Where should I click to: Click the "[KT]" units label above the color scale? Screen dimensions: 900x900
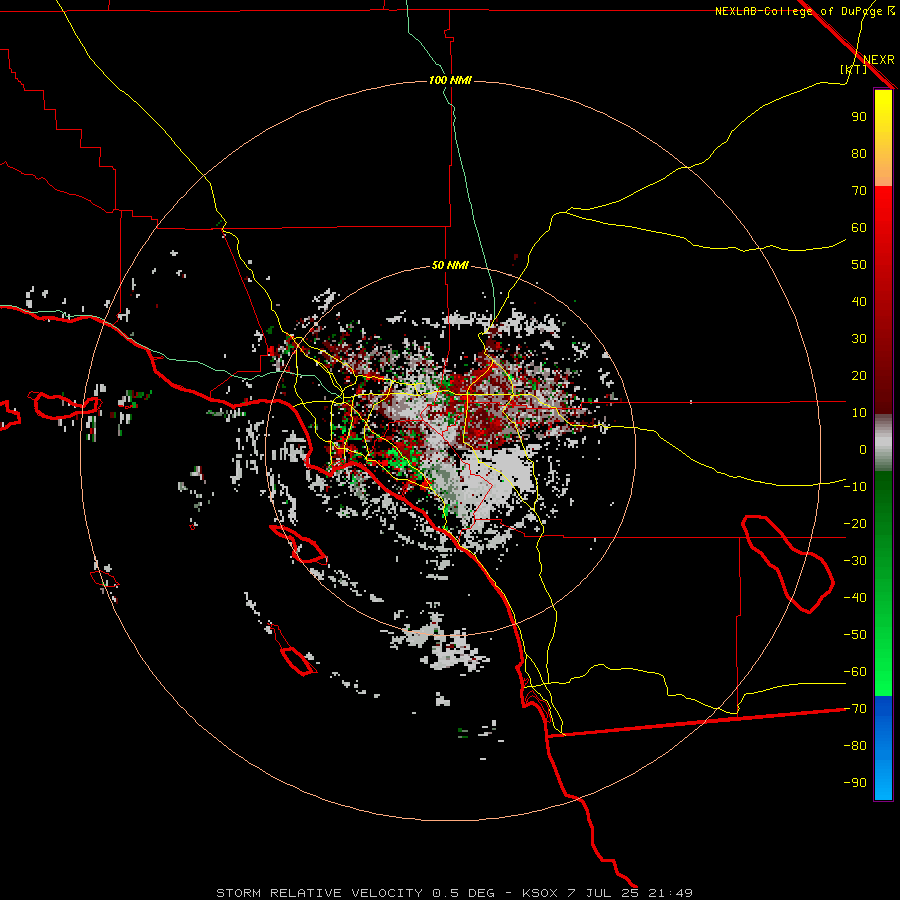(854, 69)
